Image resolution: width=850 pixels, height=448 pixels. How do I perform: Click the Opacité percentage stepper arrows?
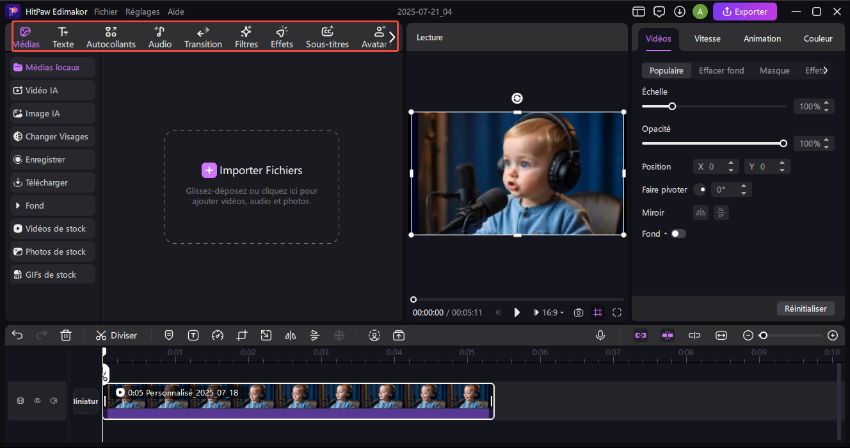826,143
